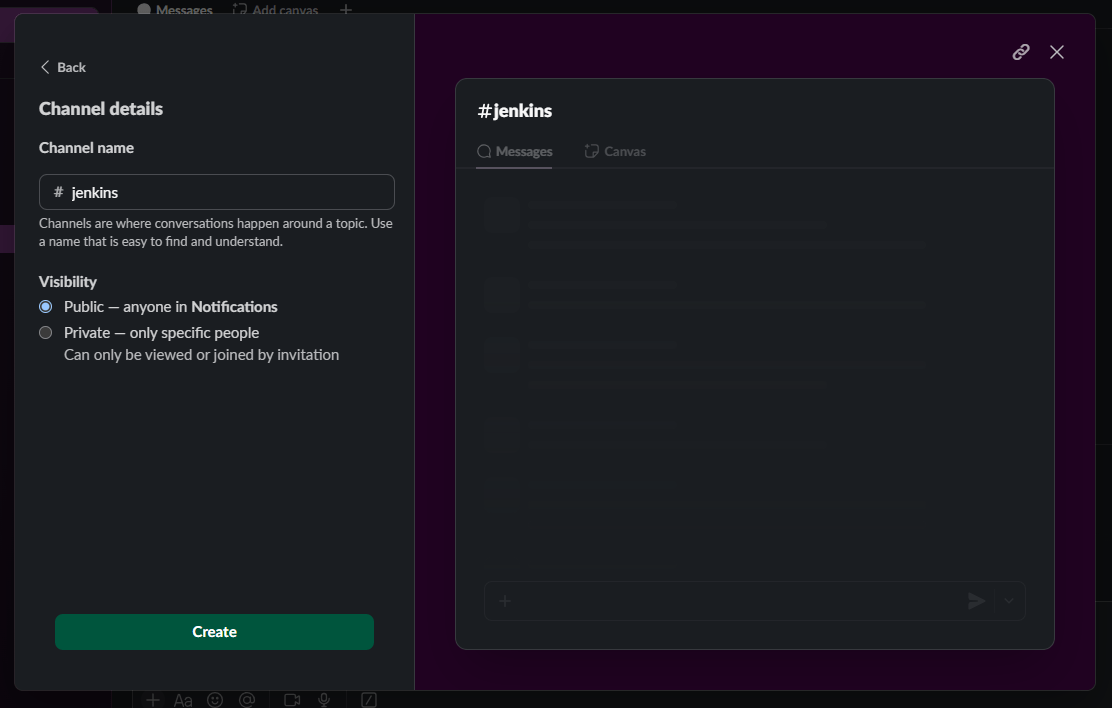Click the send arrow in preview composer
1112x708 pixels.
pyautogui.click(x=976, y=601)
